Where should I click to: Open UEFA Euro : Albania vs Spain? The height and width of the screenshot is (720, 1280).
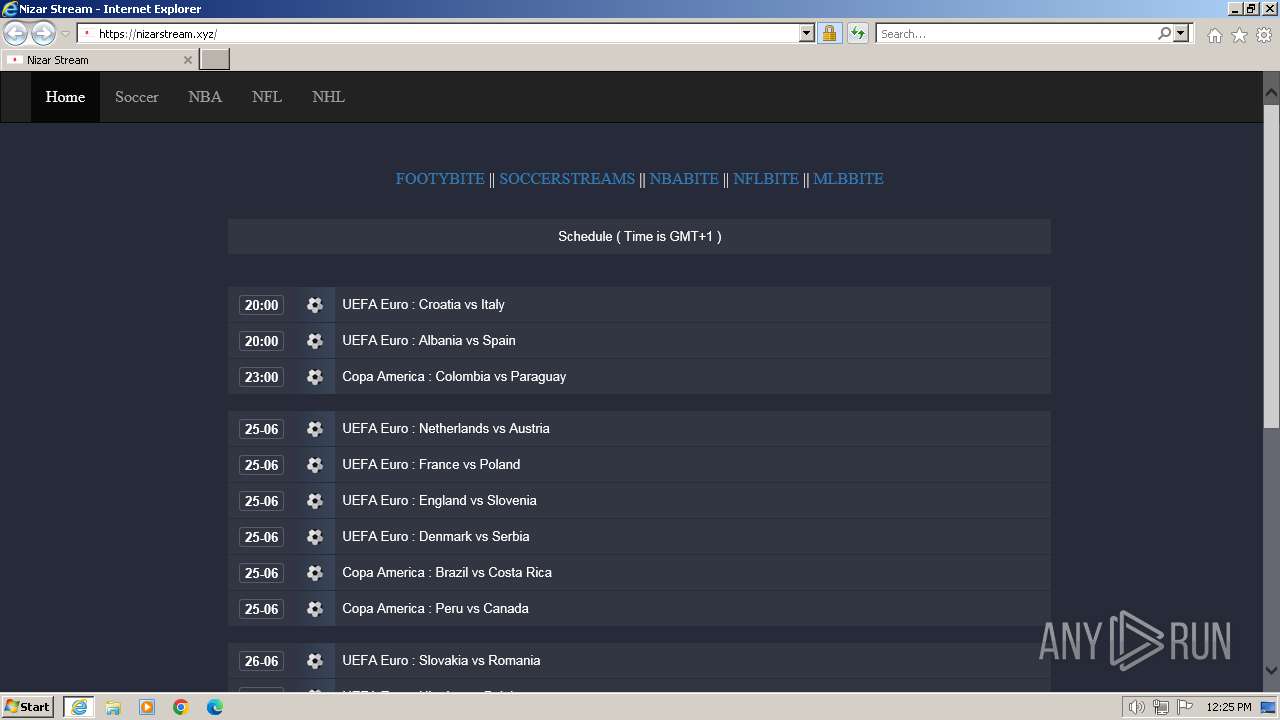coord(429,341)
